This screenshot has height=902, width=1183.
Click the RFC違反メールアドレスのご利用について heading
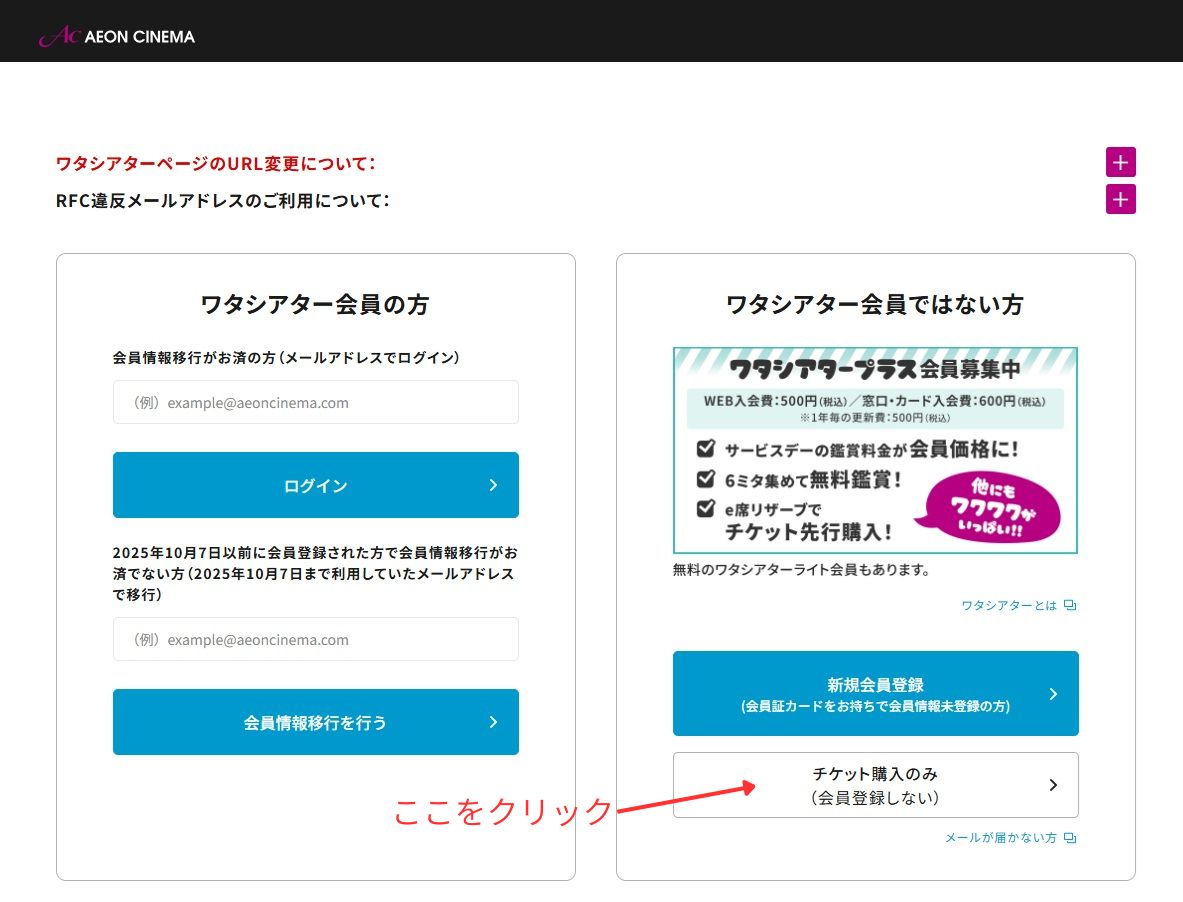222,200
